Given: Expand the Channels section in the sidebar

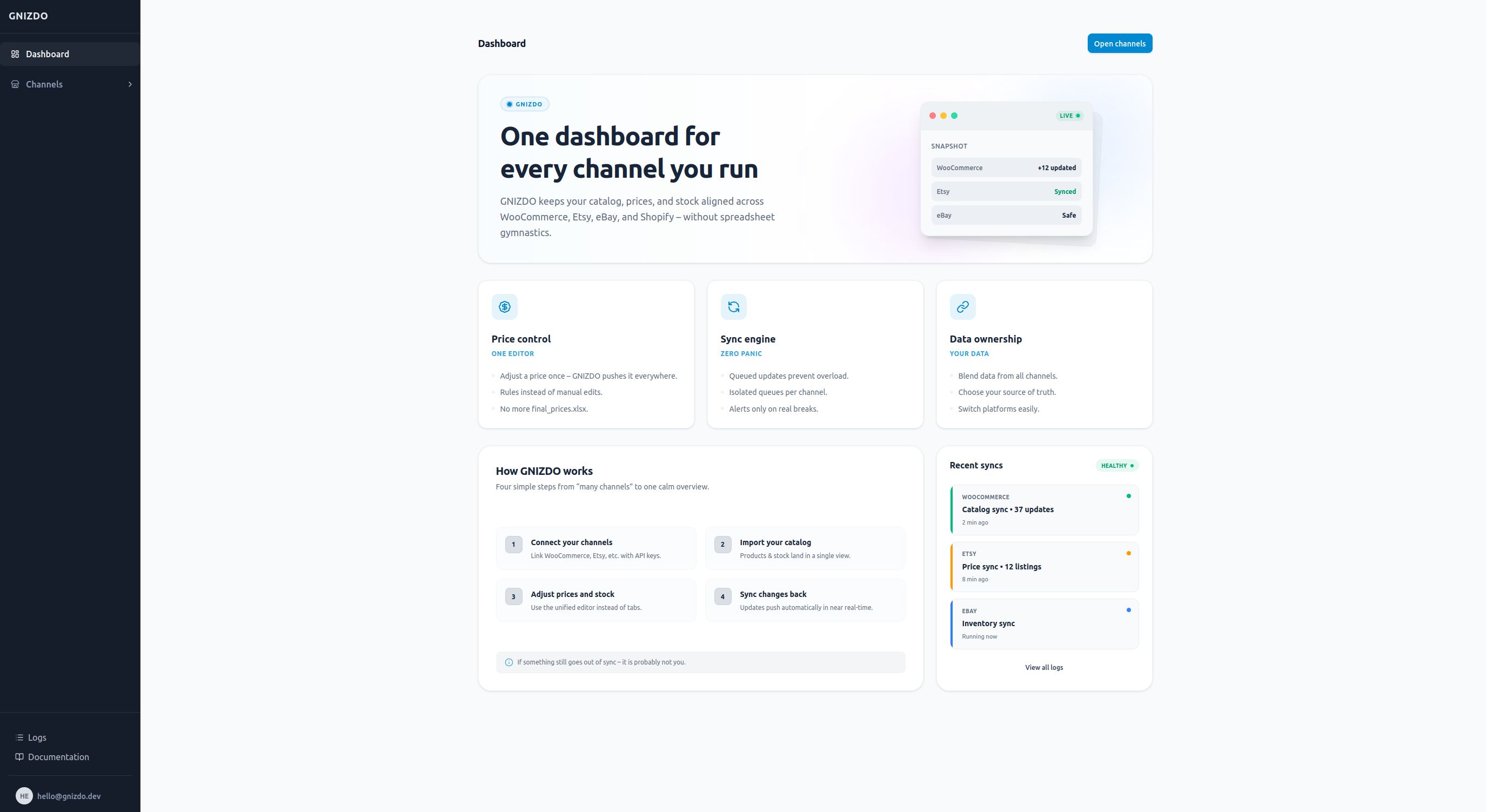Looking at the screenshot, I should click(130, 84).
